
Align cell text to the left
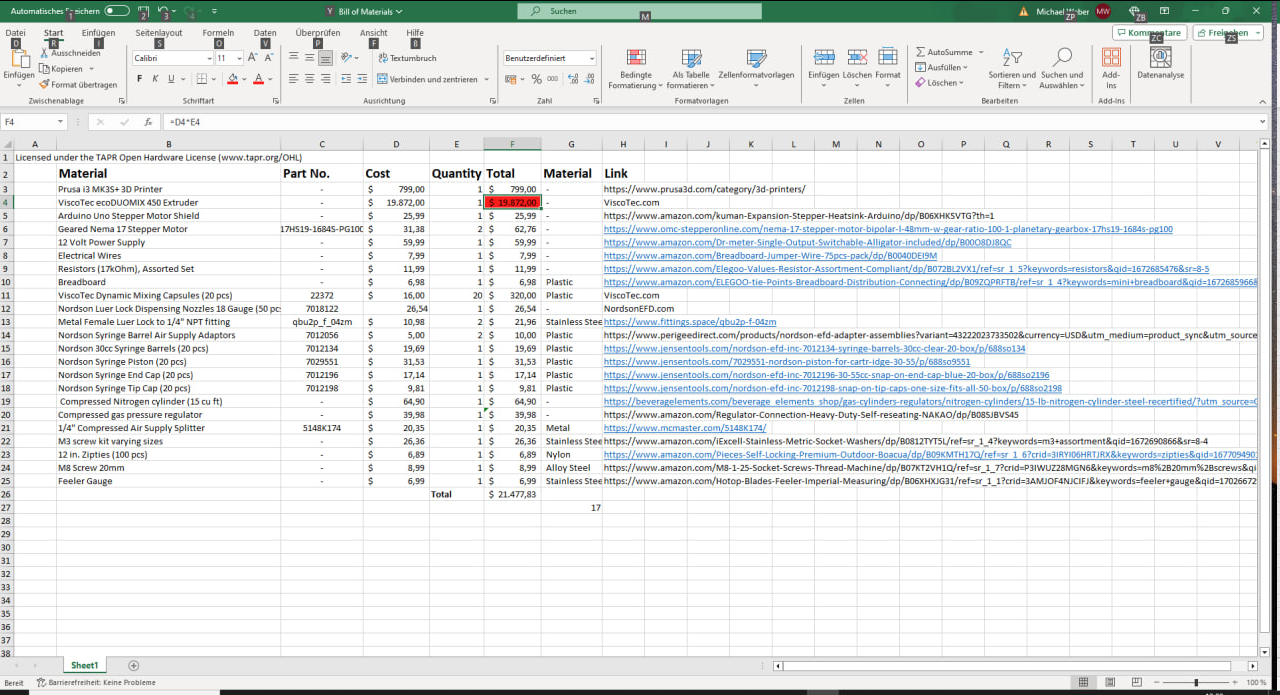coord(294,79)
